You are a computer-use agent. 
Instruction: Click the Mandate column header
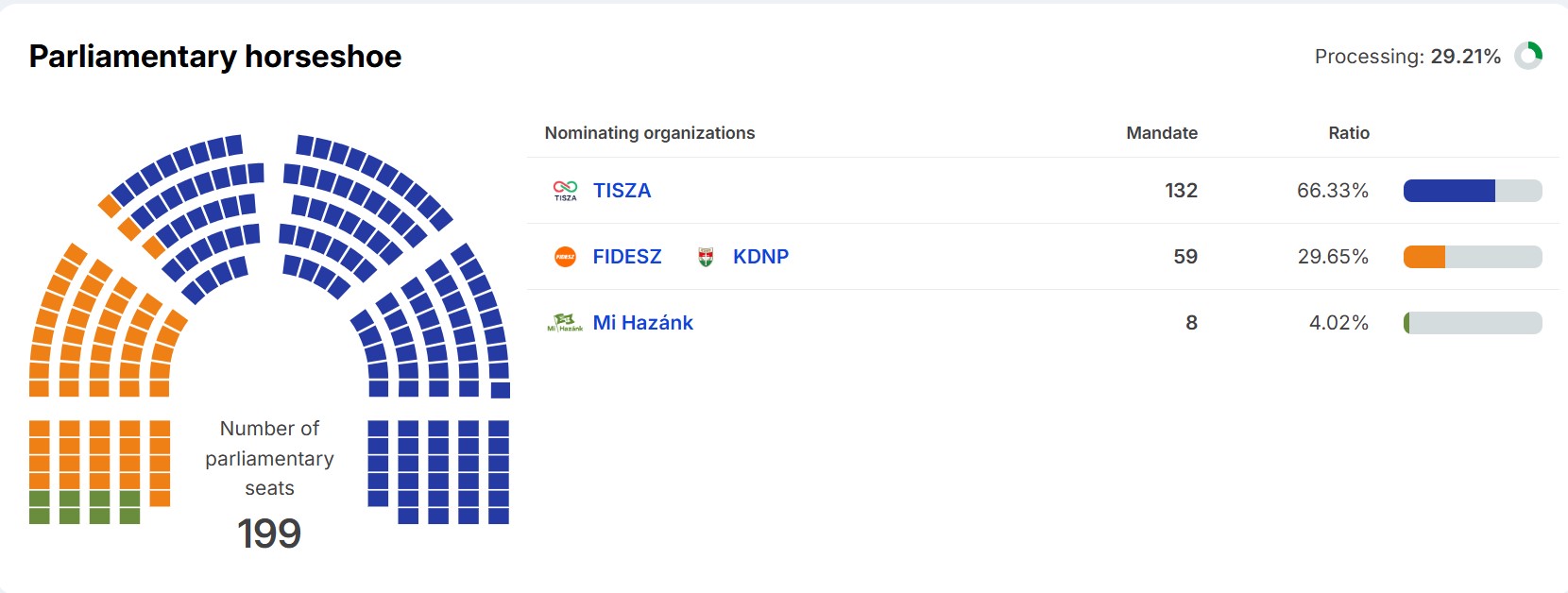coord(1161,133)
